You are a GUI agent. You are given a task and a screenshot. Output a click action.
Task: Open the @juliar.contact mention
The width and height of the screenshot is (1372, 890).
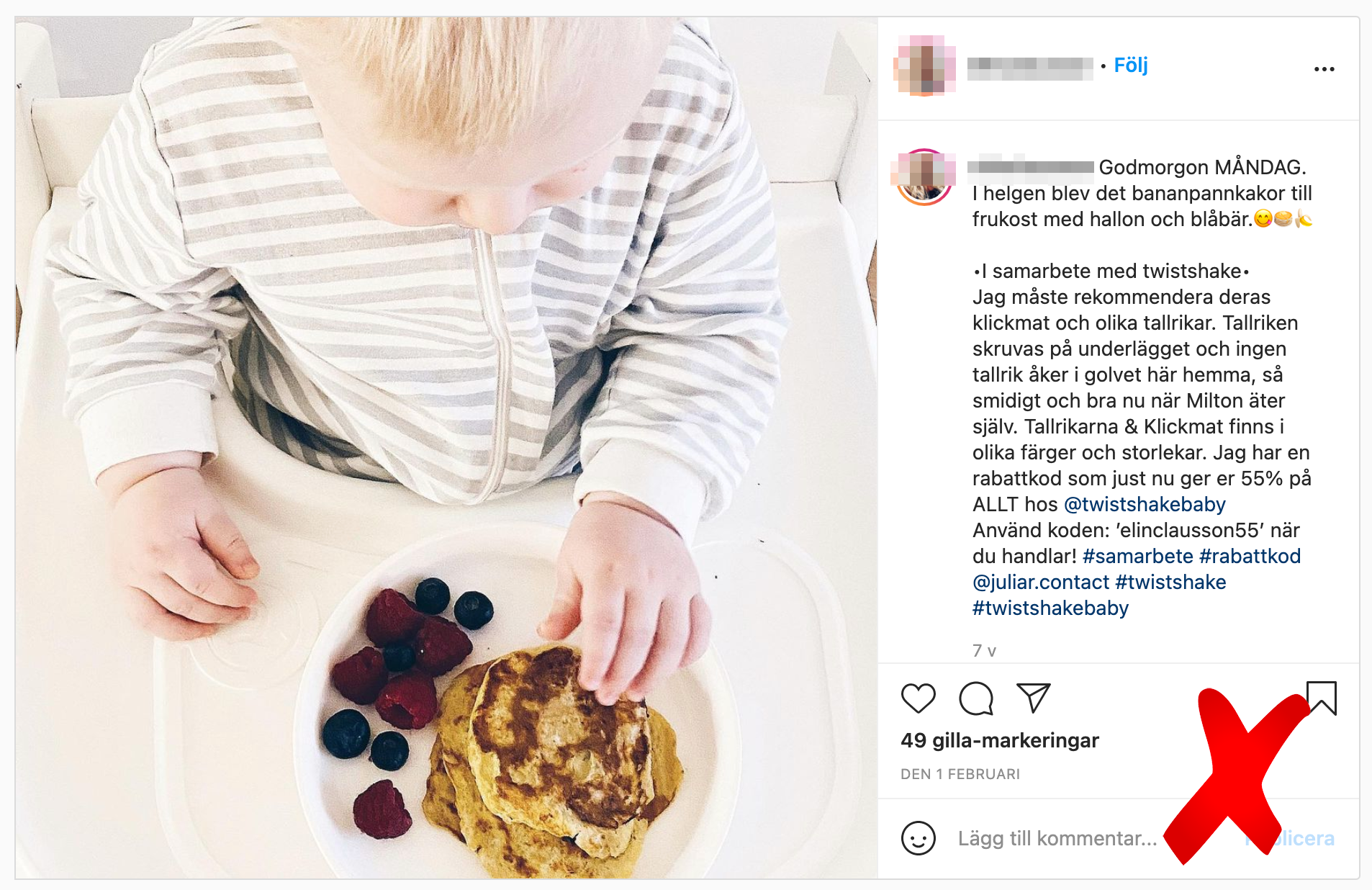coord(1041,582)
